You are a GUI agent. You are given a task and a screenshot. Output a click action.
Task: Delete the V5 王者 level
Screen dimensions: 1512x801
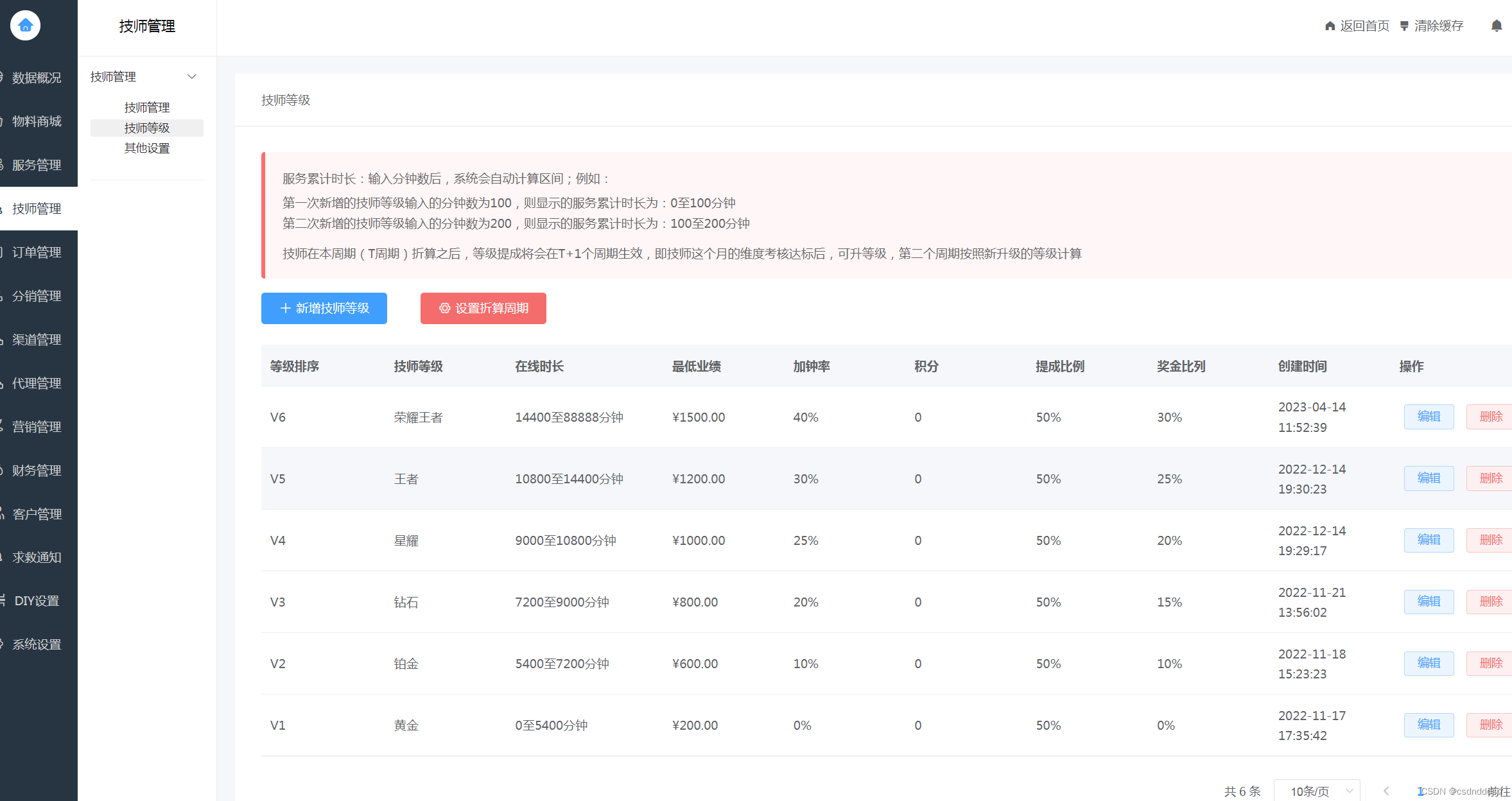1490,478
